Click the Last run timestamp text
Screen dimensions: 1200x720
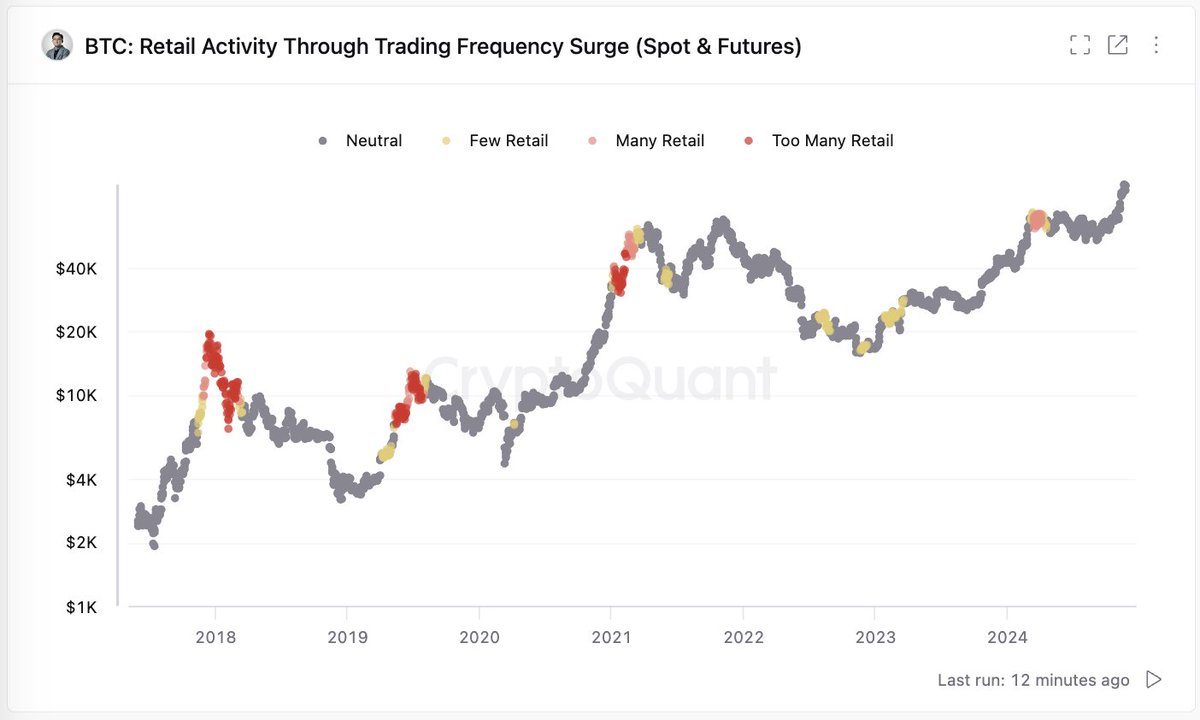1033,680
